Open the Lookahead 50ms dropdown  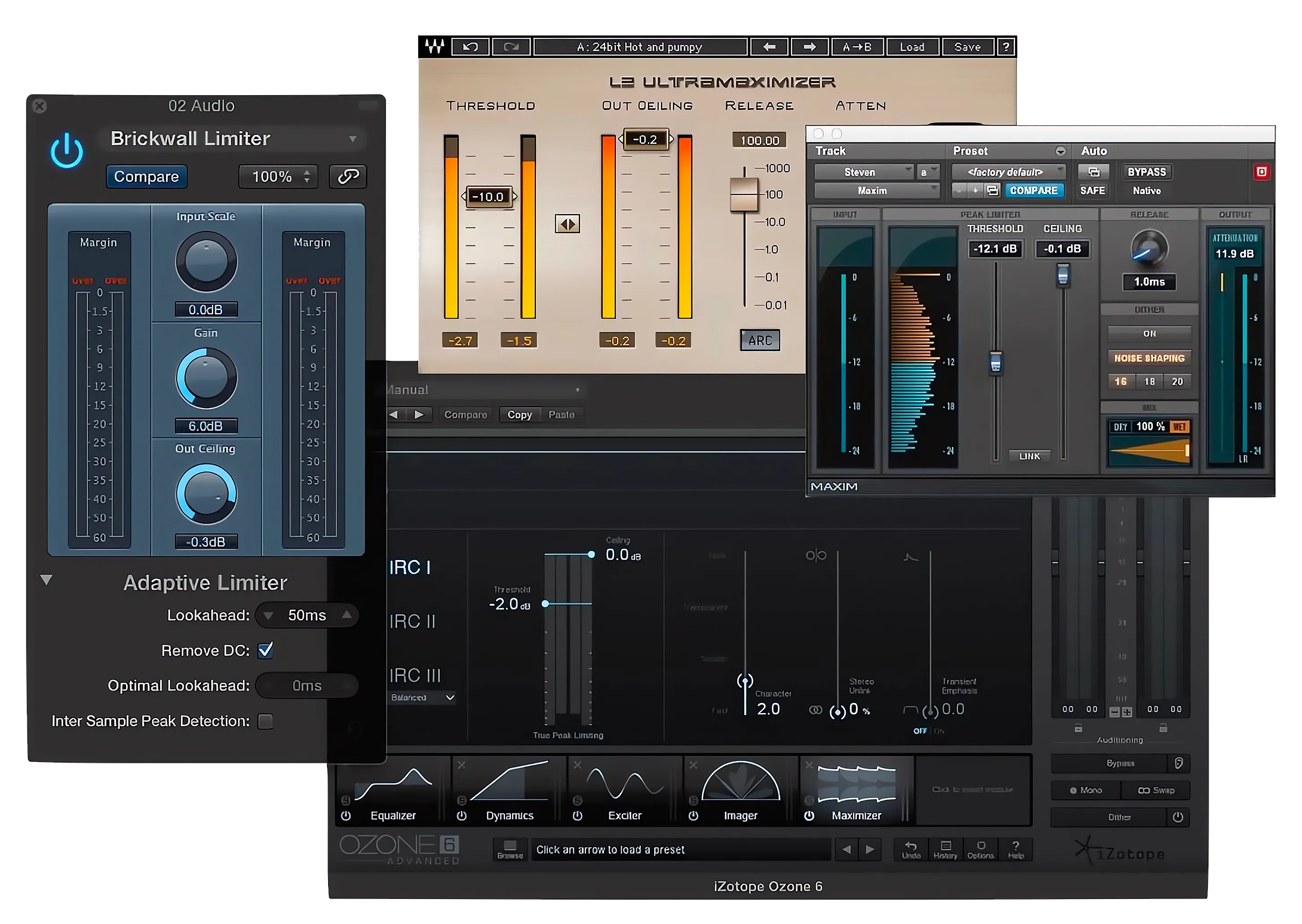click(x=307, y=615)
